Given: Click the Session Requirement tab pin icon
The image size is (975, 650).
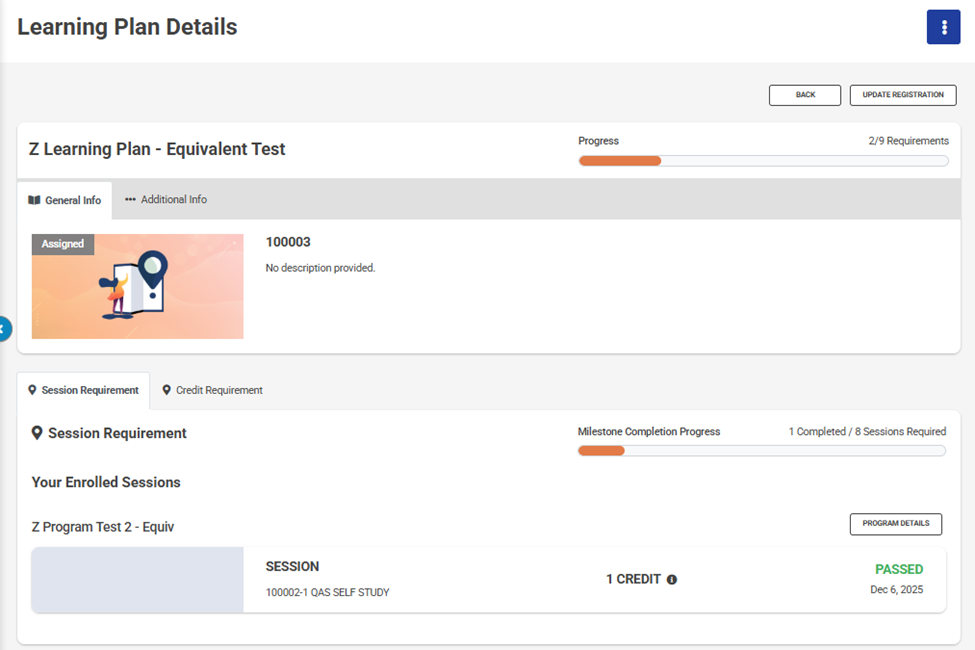Looking at the screenshot, I should click(x=33, y=390).
